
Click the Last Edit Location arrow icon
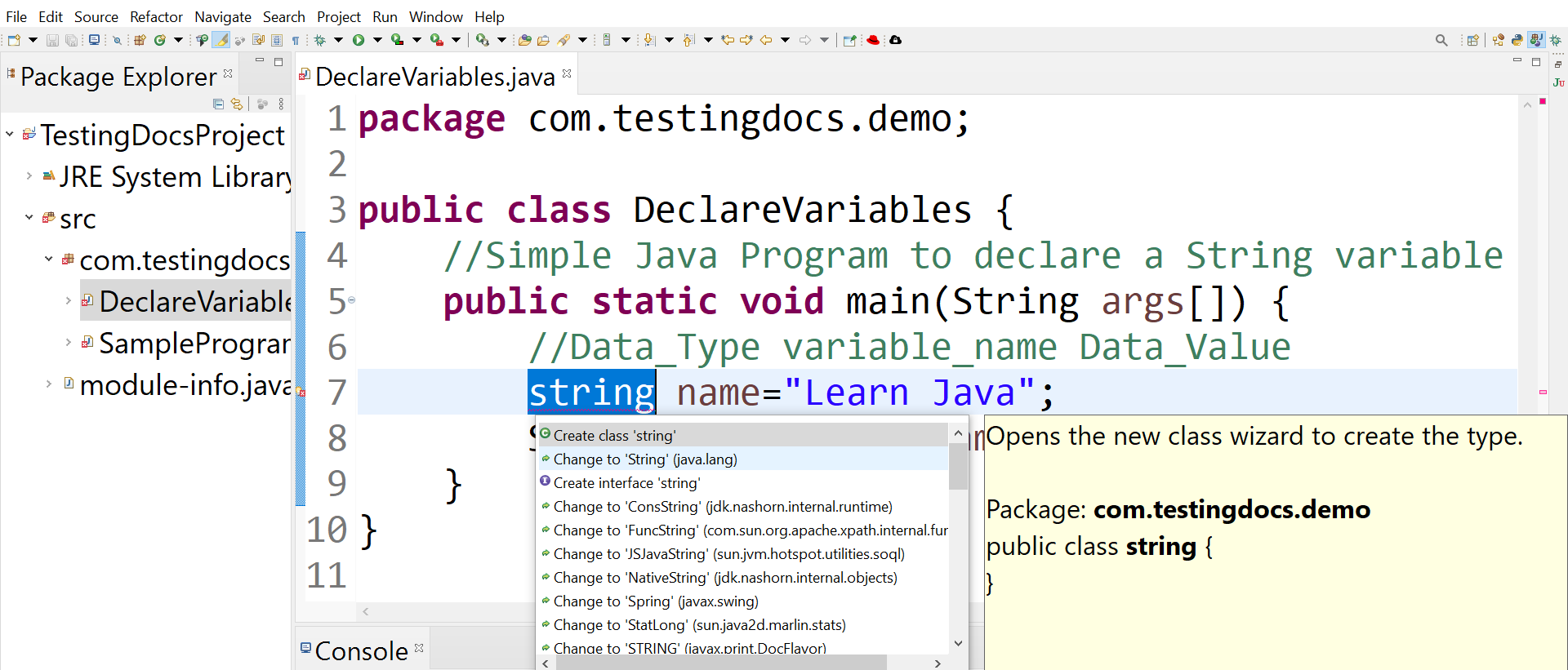click(727, 40)
